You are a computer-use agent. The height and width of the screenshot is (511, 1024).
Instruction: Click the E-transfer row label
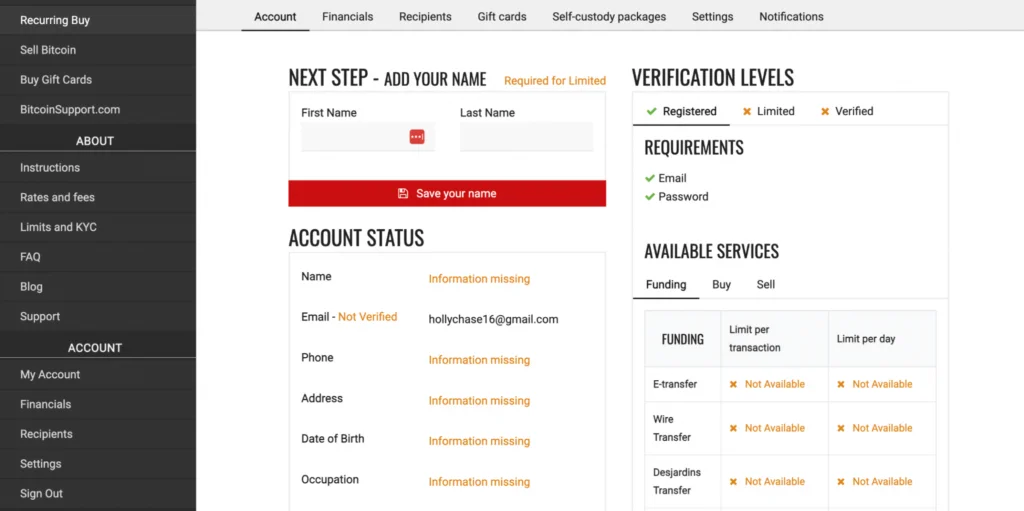point(675,384)
